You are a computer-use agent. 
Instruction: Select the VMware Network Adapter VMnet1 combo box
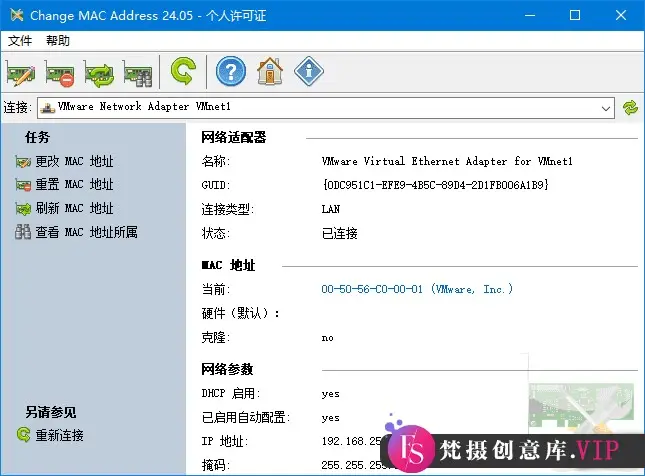click(326, 108)
